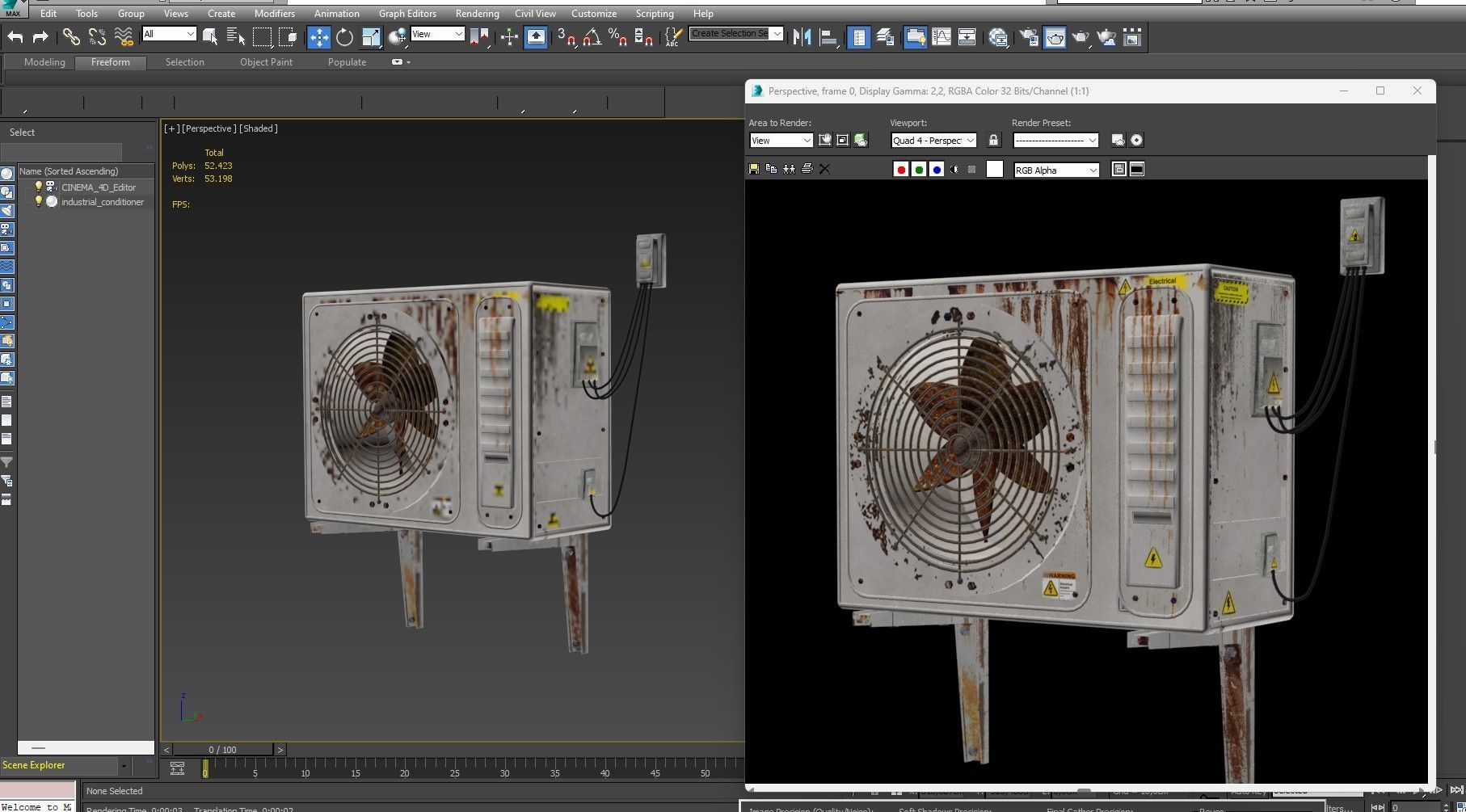Open Scene Explorer name dropdown arrow
This screenshot has width=1466, height=812.
pyautogui.click(x=124, y=765)
